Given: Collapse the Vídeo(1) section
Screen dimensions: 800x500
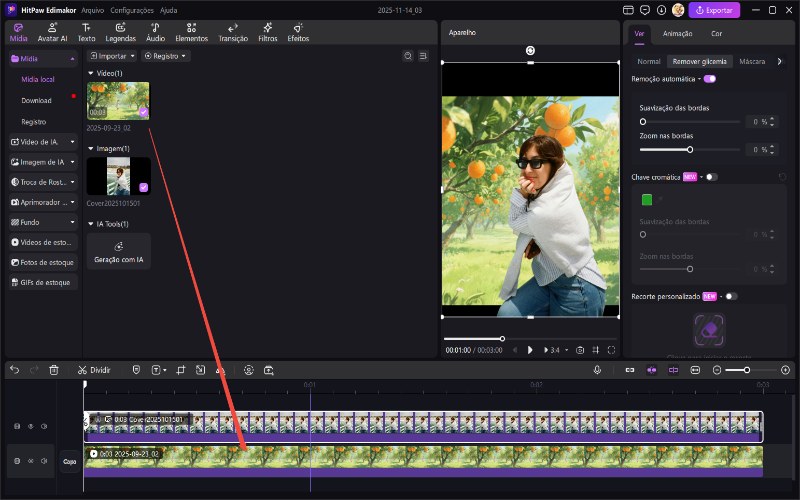Looking at the screenshot, I should pyautogui.click(x=91, y=73).
